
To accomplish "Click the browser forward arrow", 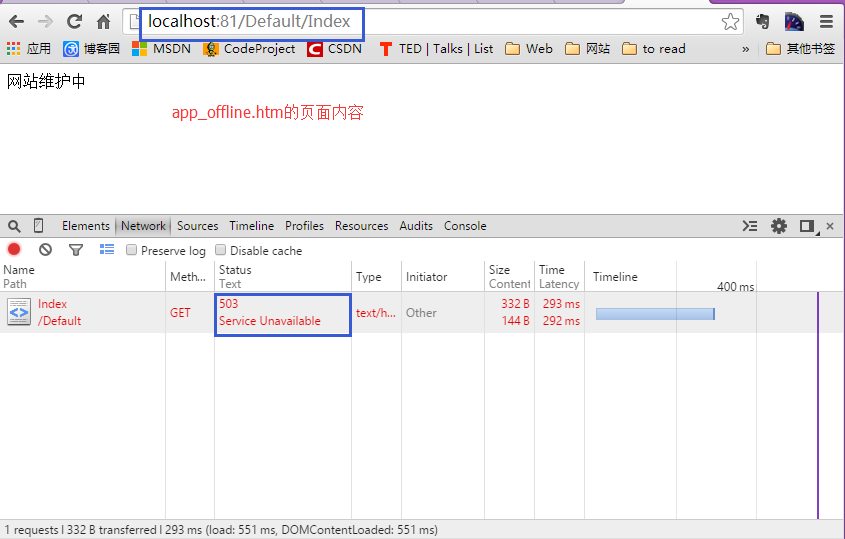I will coord(45,22).
